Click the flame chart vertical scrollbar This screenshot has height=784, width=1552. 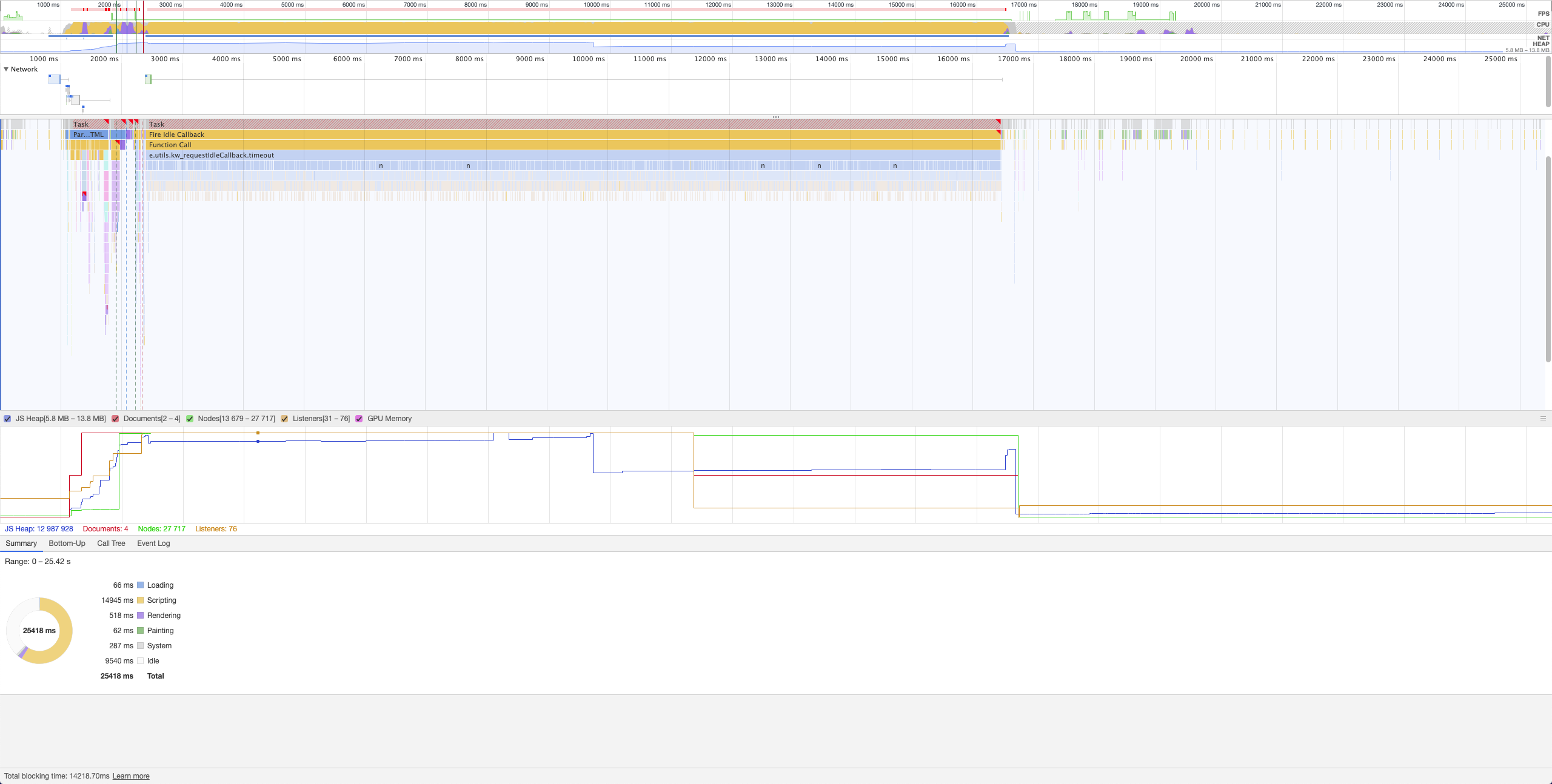[1548, 261]
